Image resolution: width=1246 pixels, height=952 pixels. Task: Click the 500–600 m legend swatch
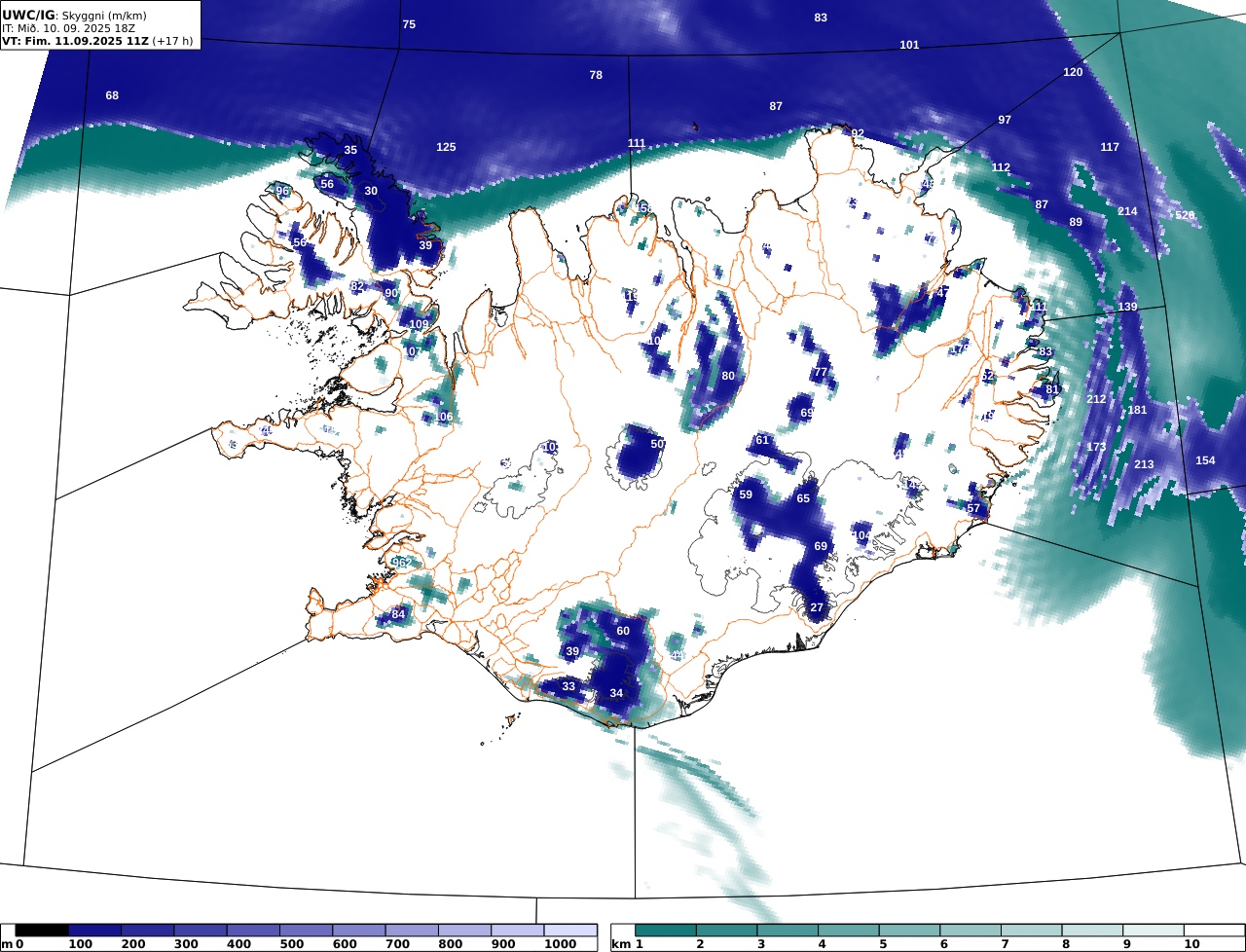306,931
